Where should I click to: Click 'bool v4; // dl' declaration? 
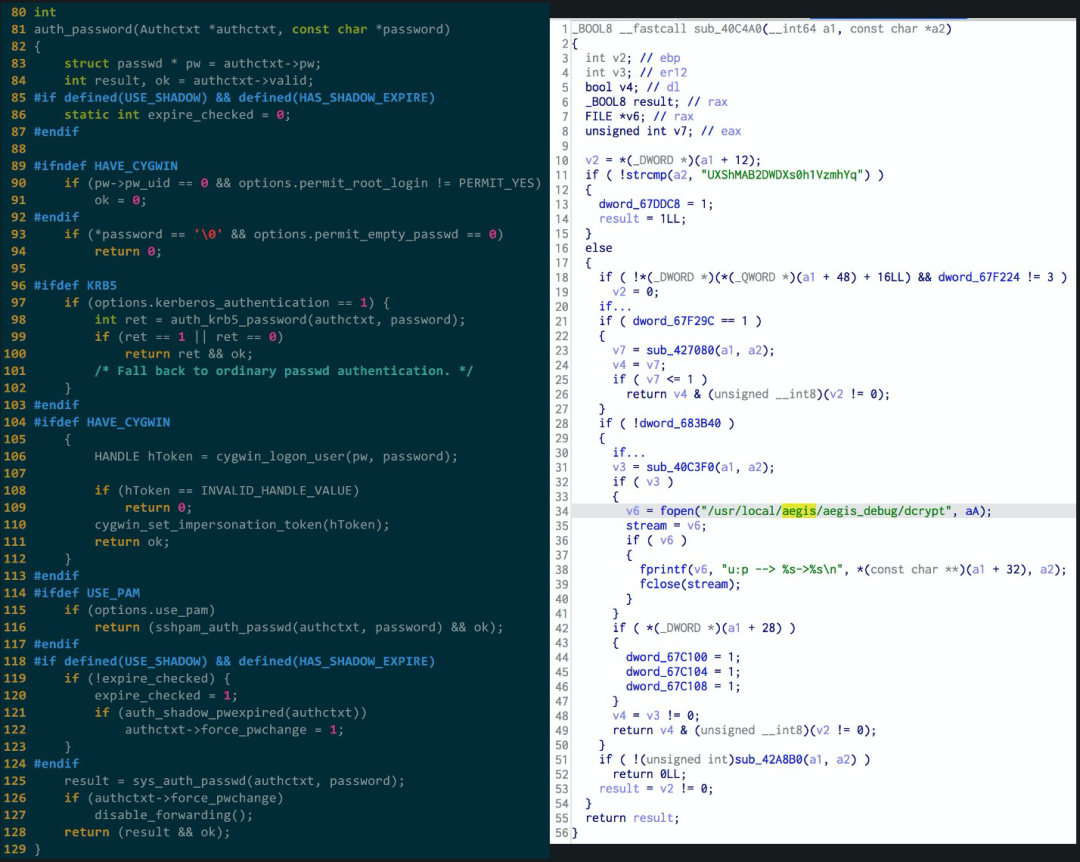(632, 87)
